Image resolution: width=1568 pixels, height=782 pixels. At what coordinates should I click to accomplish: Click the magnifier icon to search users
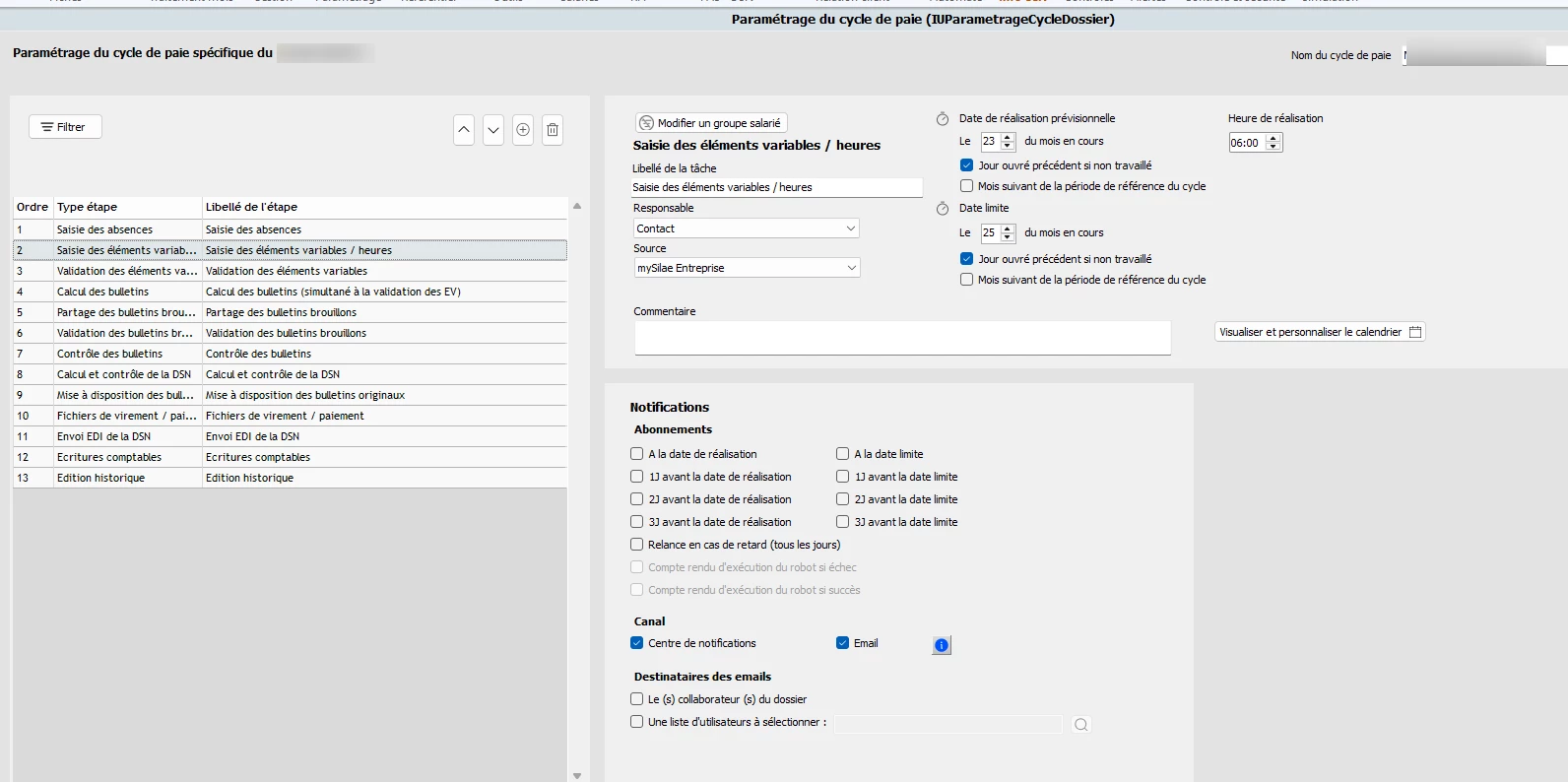1080,725
